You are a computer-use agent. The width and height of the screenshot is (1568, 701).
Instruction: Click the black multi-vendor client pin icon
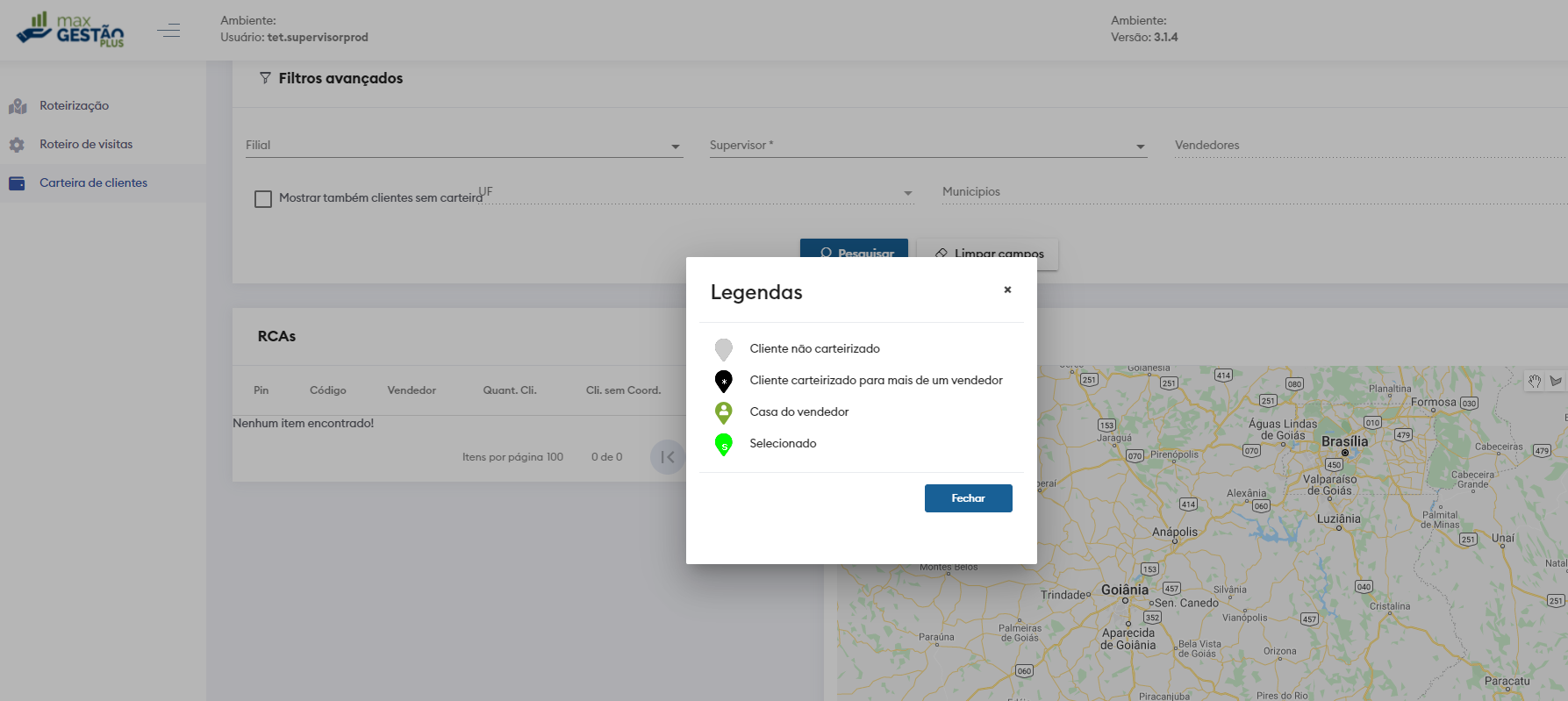pos(723,381)
